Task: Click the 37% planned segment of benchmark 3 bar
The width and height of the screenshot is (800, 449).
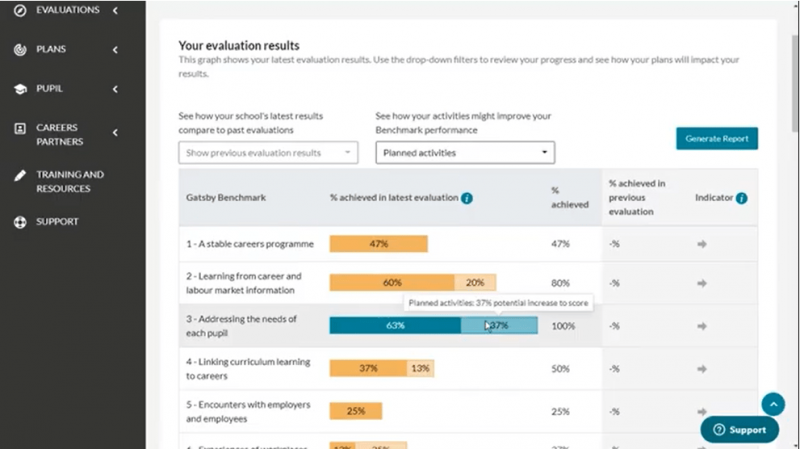Action: [x=499, y=326]
